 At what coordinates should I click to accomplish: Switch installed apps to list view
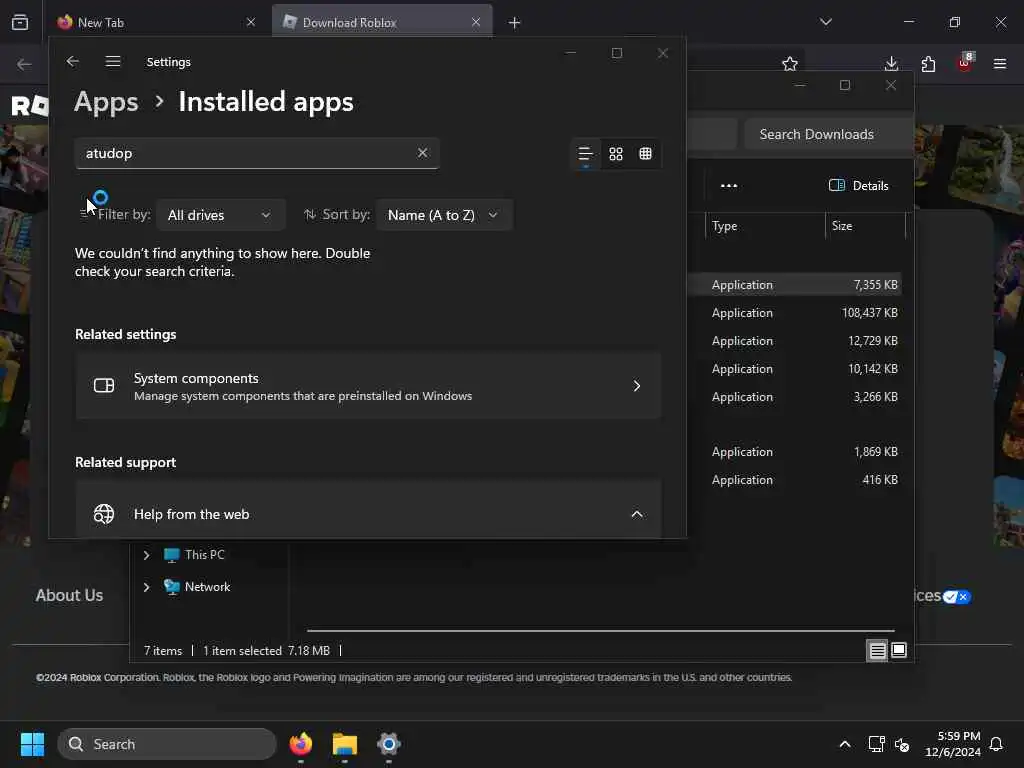tap(585, 154)
